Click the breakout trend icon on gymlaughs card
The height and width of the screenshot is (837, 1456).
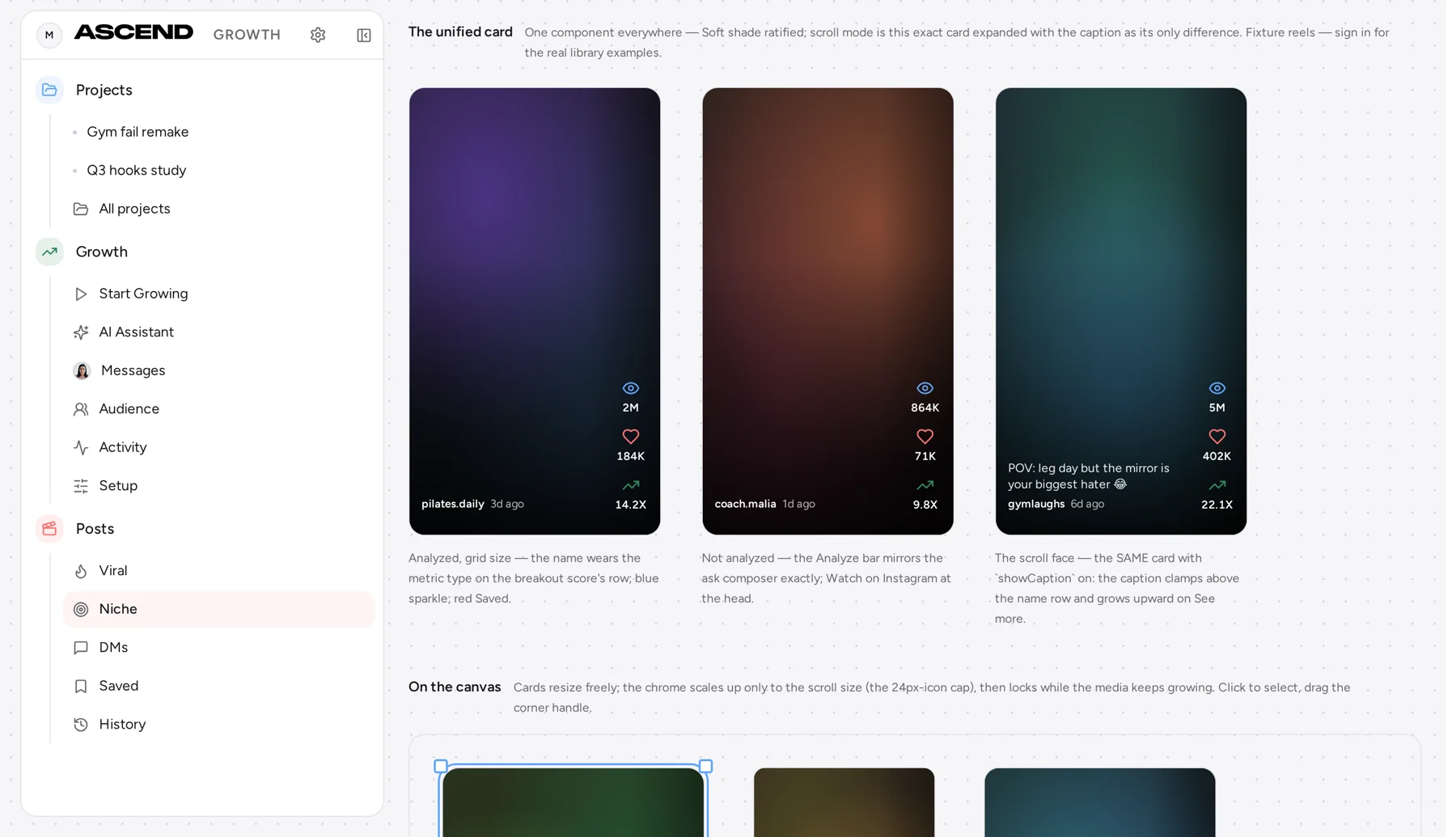[x=1217, y=485]
